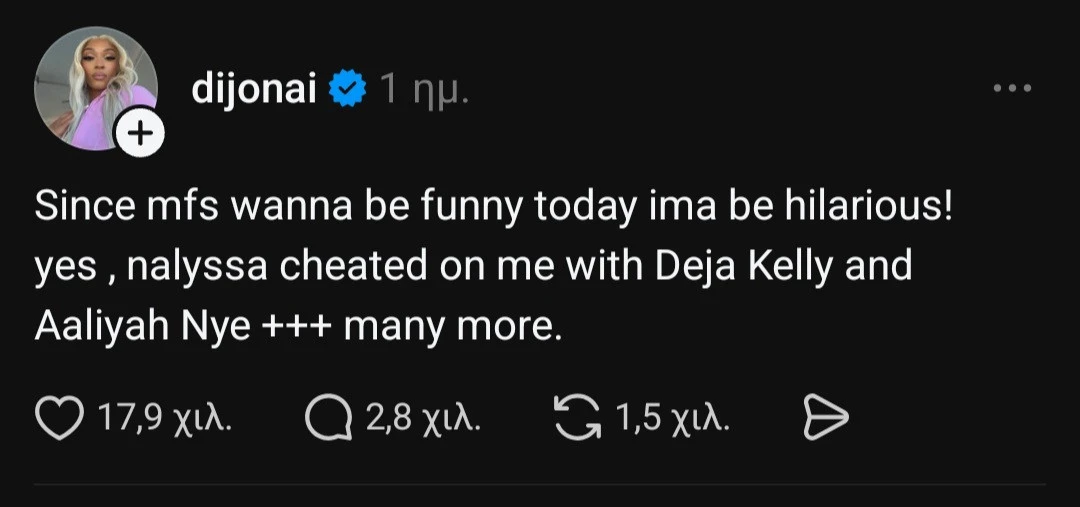The height and width of the screenshot is (507, 1080).
Task: Like the post with the heart icon
Action: pos(59,417)
